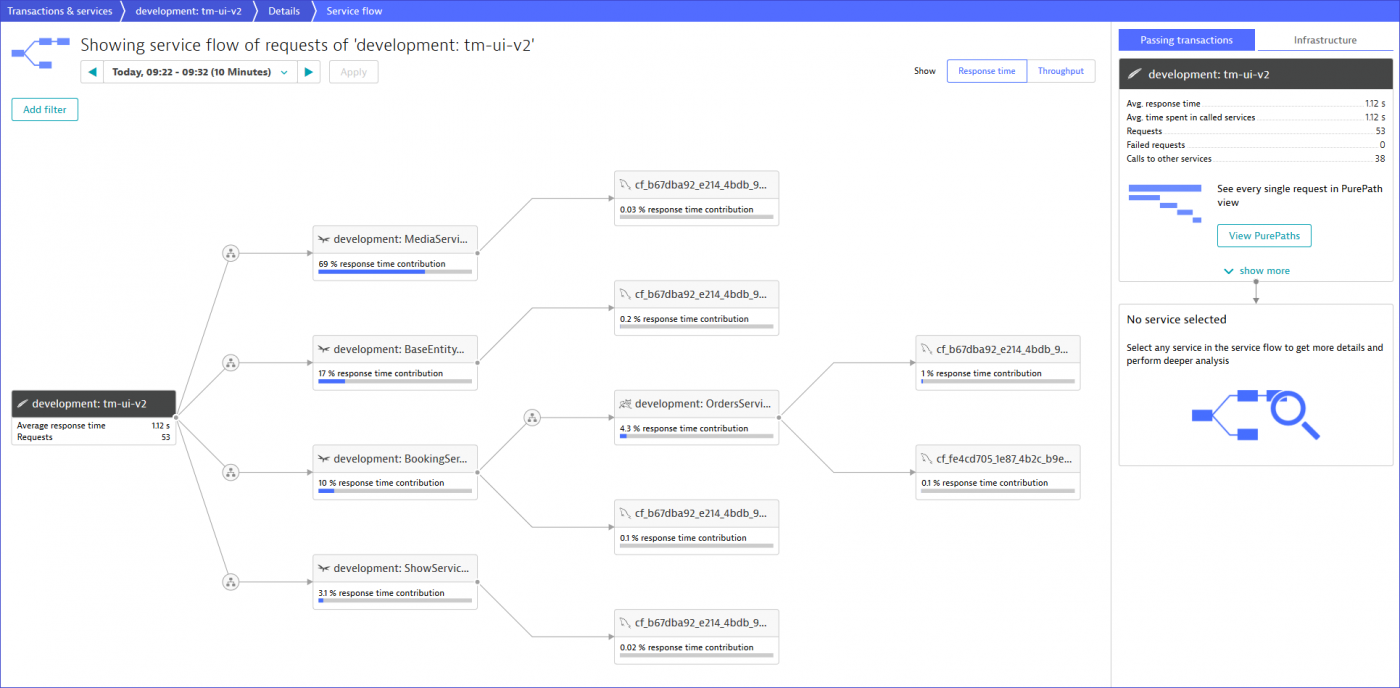This screenshot has width=1400, height=688.
Task: Click the previous timeframe arrow
Action: pyautogui.click(x=91, y=71)
